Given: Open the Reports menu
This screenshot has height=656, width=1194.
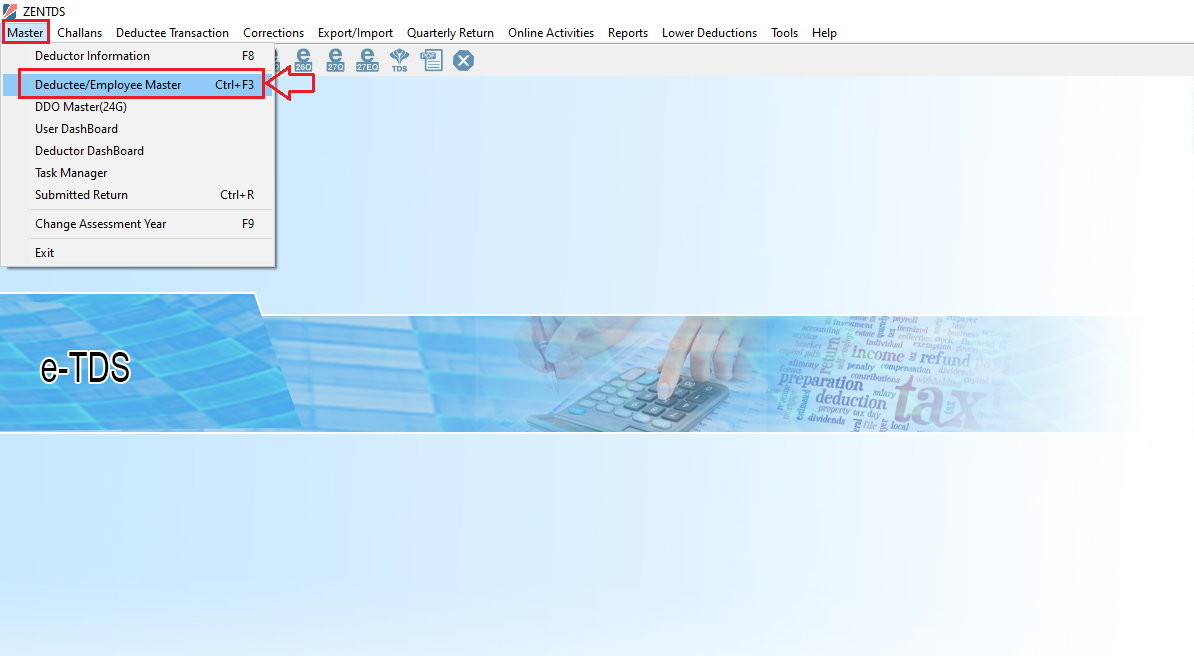Looking at the screenshot, I should click(x=627, y=33).
